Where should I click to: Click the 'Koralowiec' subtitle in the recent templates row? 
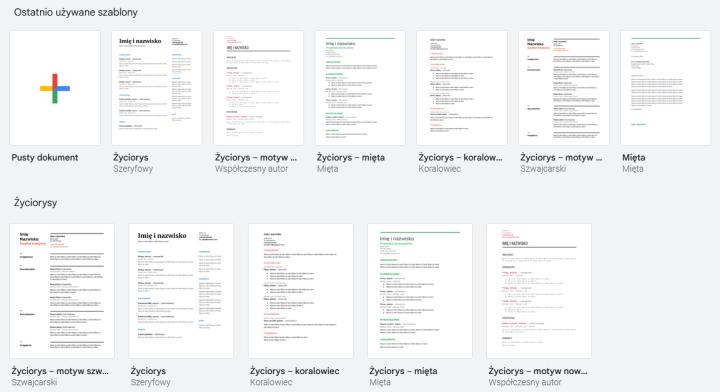[439, 169]
